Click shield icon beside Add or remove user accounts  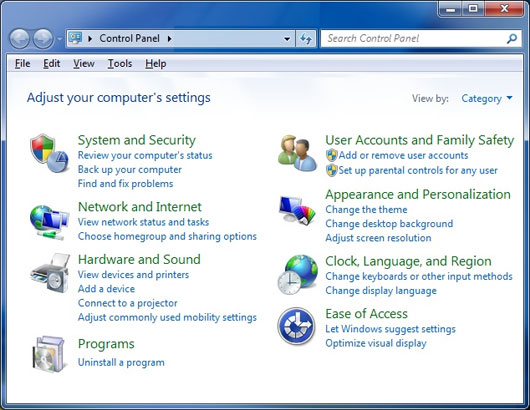tap(332, 155)
